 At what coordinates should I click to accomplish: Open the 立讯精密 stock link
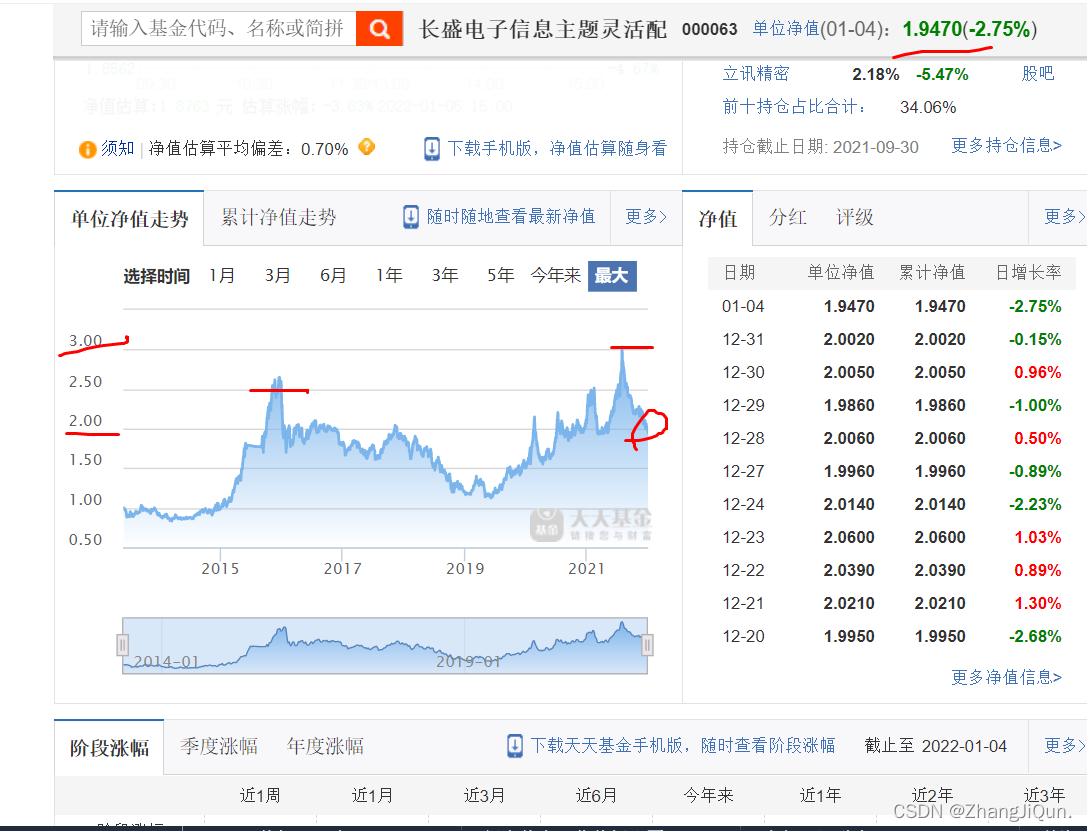pyautogui.click(x=756, y=74)
